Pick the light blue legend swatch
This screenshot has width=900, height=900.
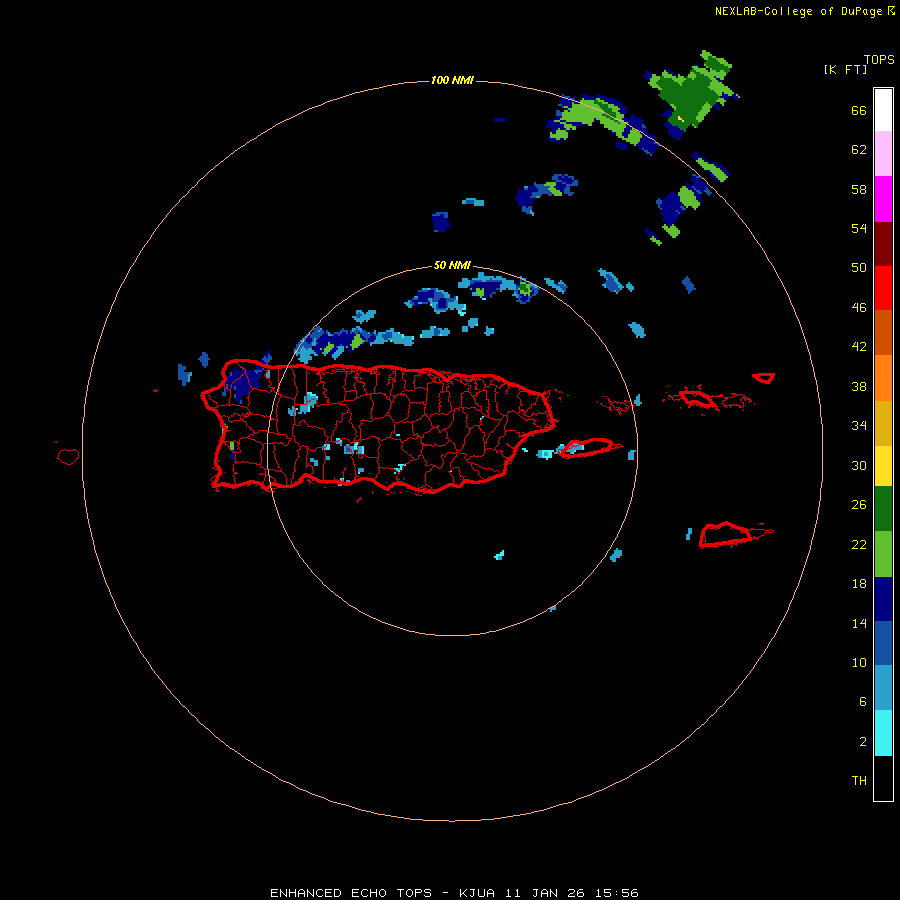883,687
